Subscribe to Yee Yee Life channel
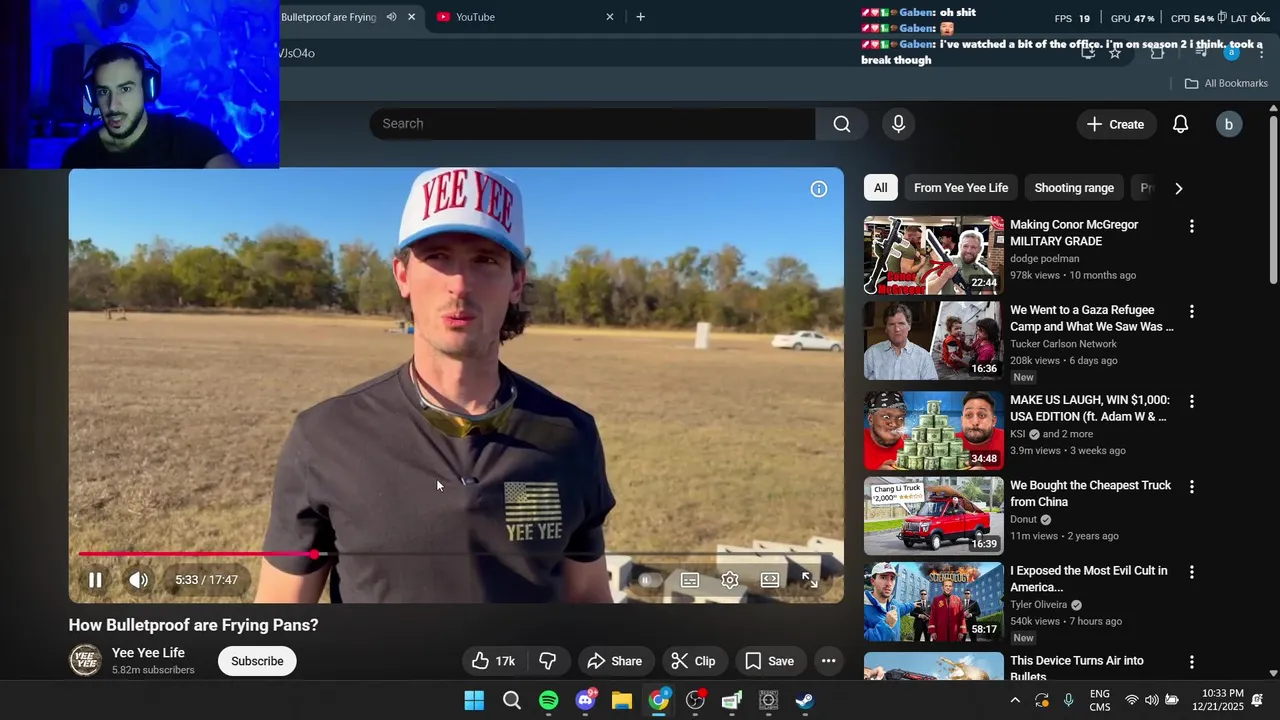Viewport: 1280px width, 720px height. pos(257,661)
